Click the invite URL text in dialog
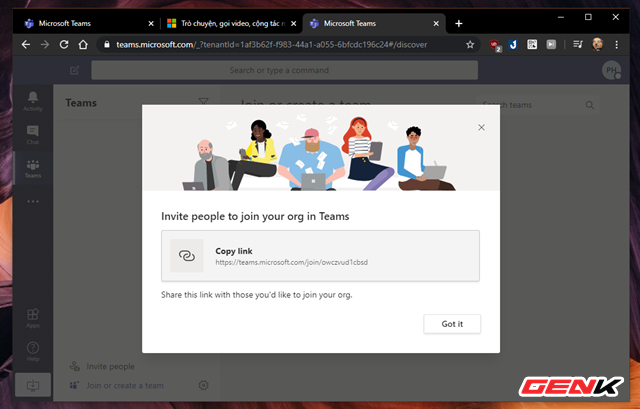Screen dimensions: 640x409 [x=291, y=262]
